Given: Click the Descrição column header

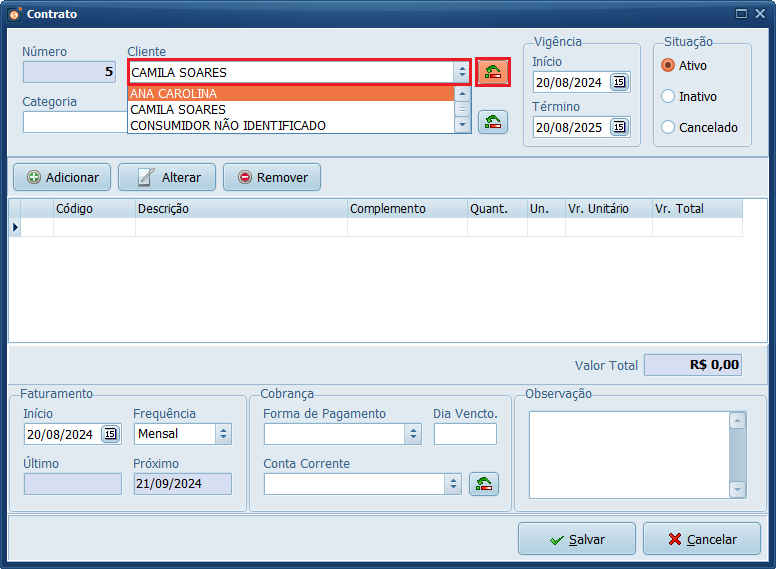Looking at the screenshot, I should (x=241, y=209).
